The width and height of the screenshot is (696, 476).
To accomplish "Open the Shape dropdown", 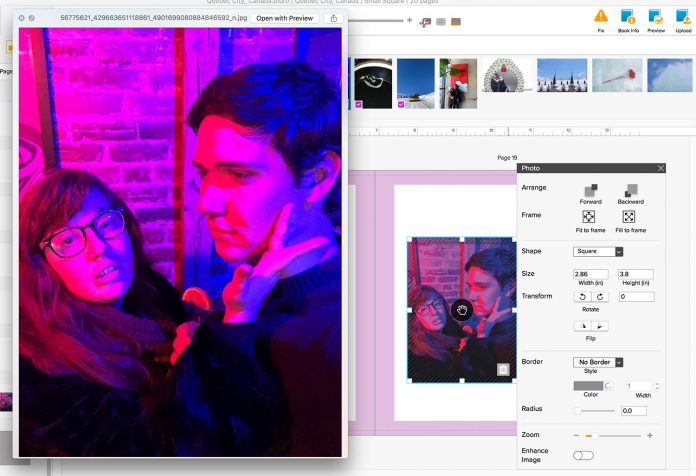I will [x=598, y=251].
